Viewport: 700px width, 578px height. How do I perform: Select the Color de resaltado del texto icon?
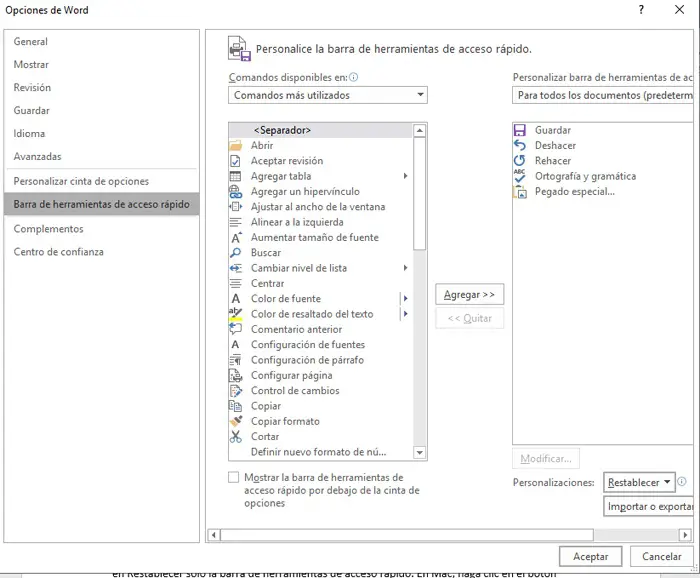[x=235, y=314]
